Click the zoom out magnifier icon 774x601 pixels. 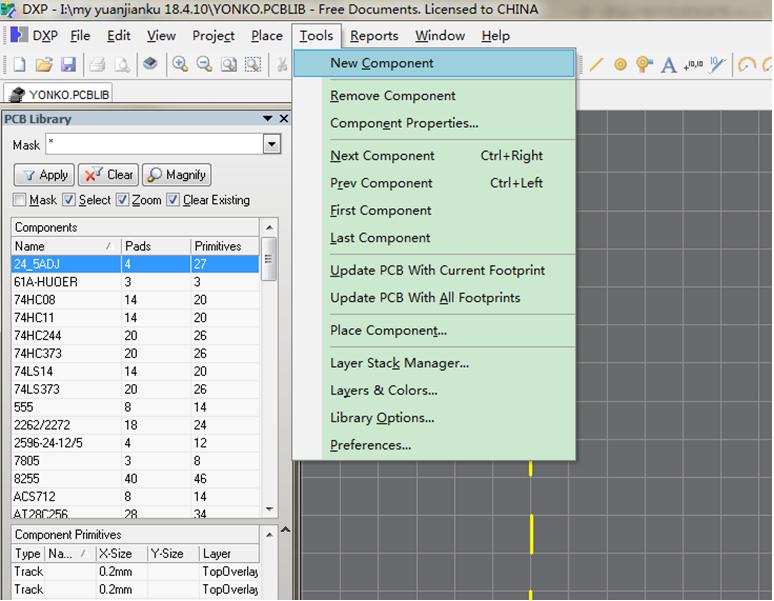pos(204,65)
